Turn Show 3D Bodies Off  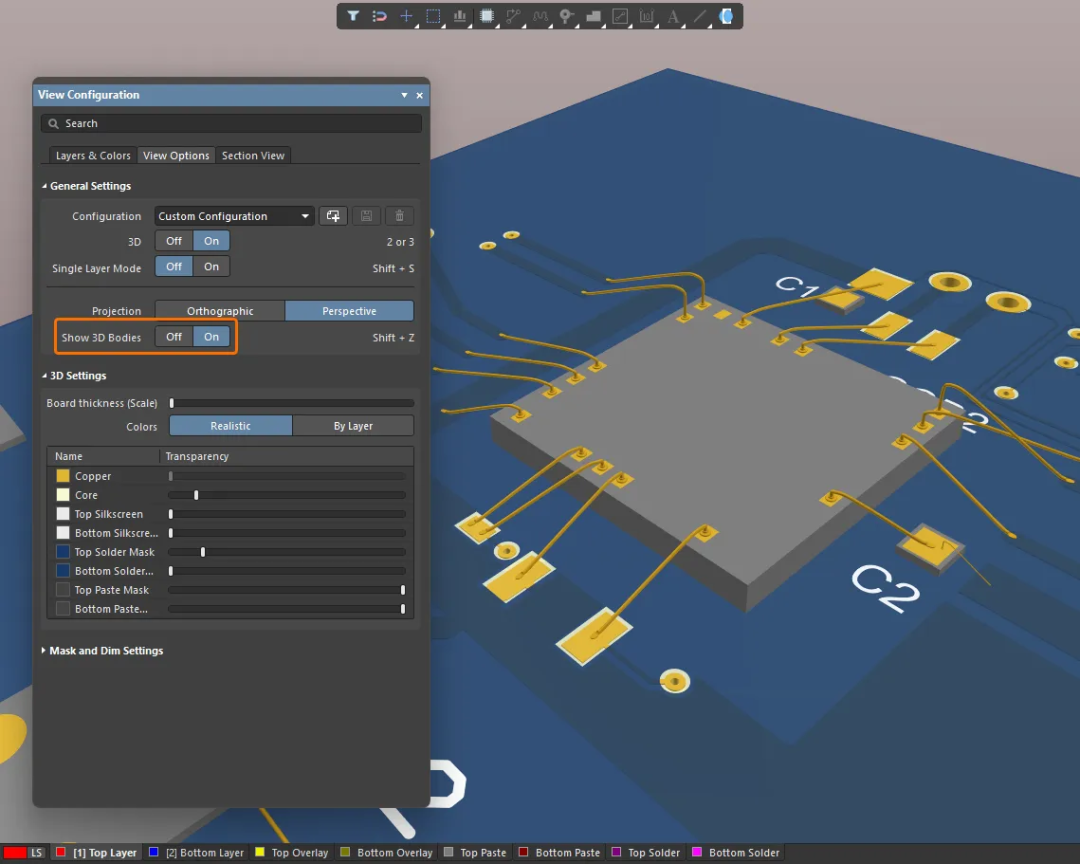point(174,337)
